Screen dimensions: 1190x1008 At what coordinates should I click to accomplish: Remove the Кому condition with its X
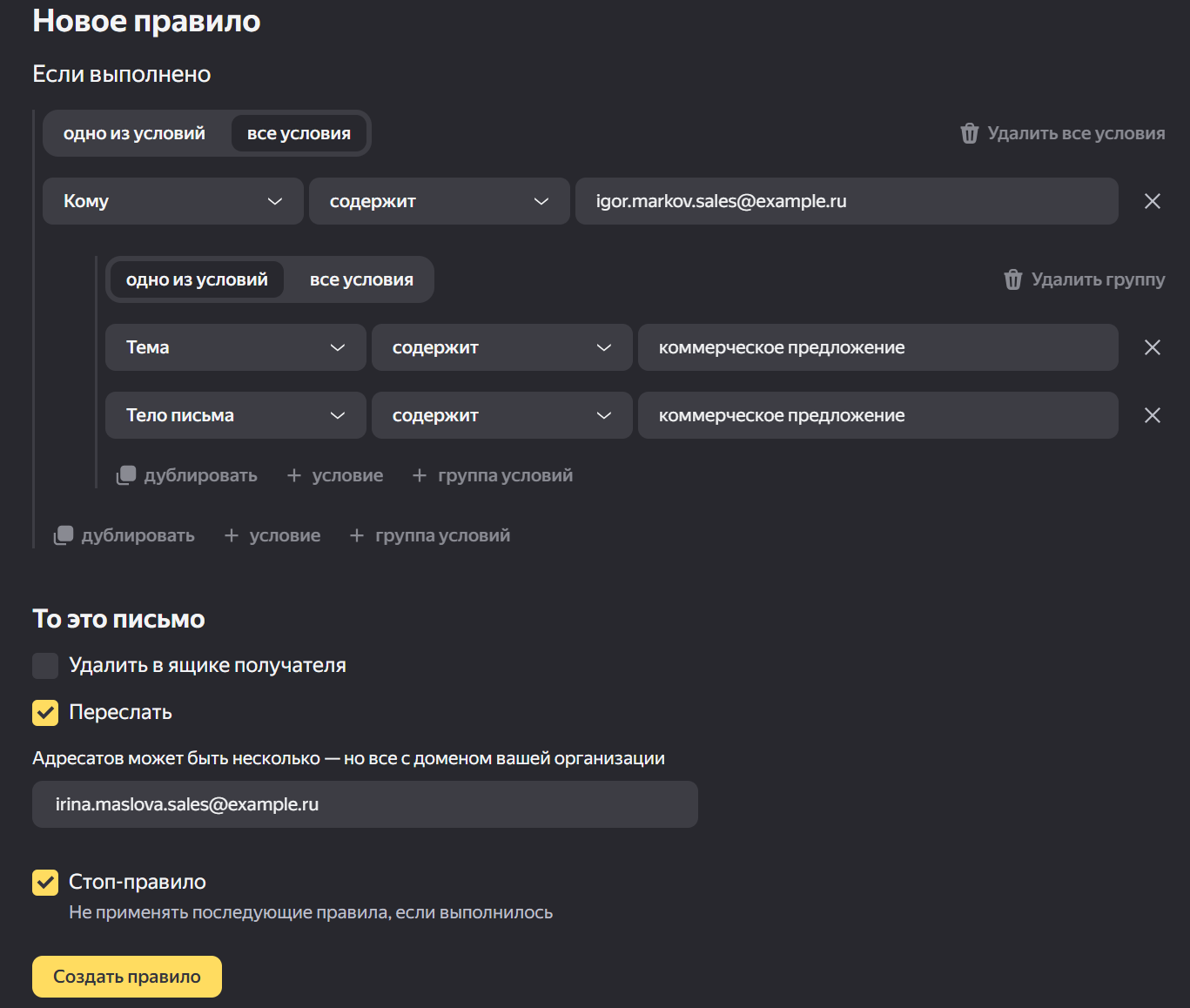[x=1152, y=201]
